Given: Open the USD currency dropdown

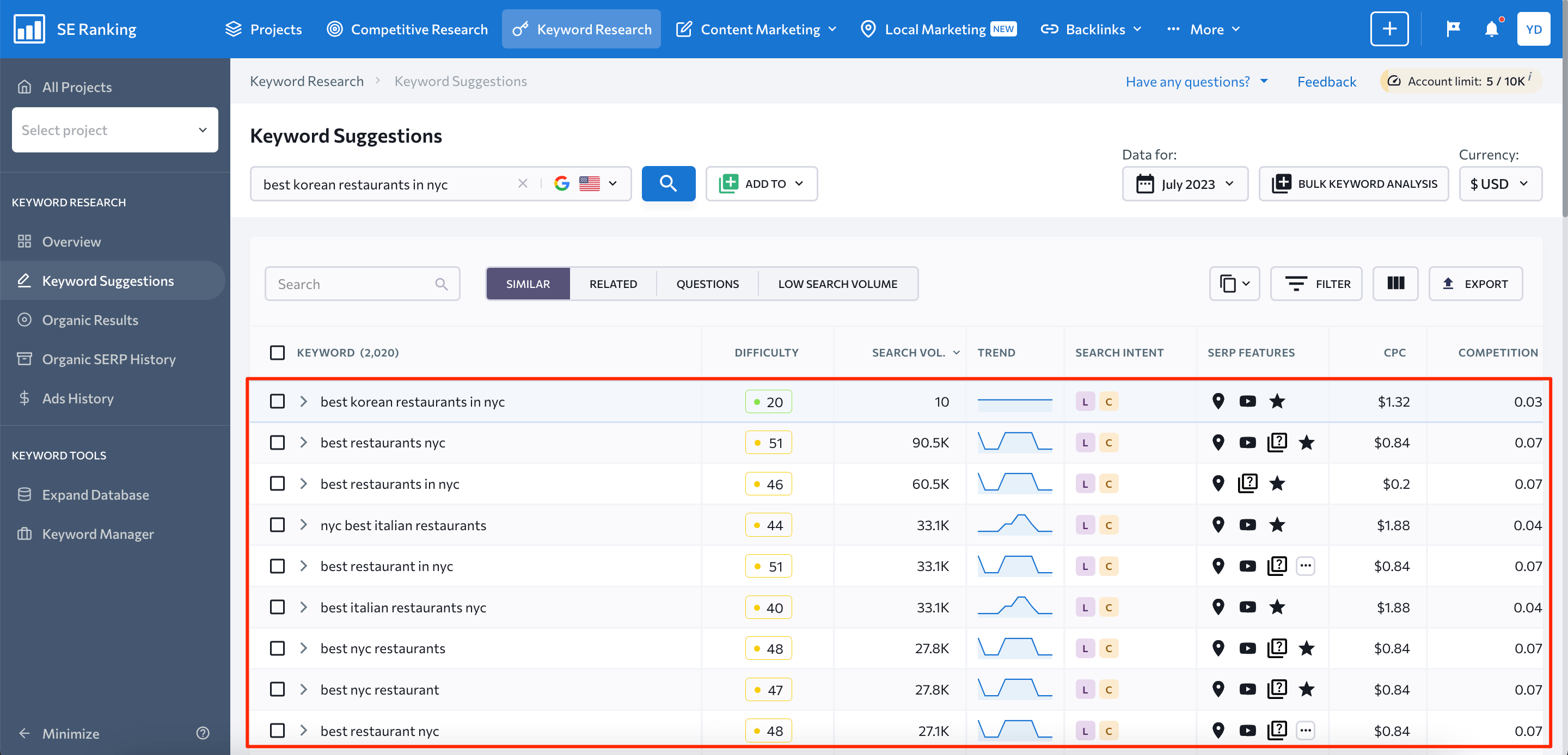Looking at the screenshot, I should tap(1500, 184).
